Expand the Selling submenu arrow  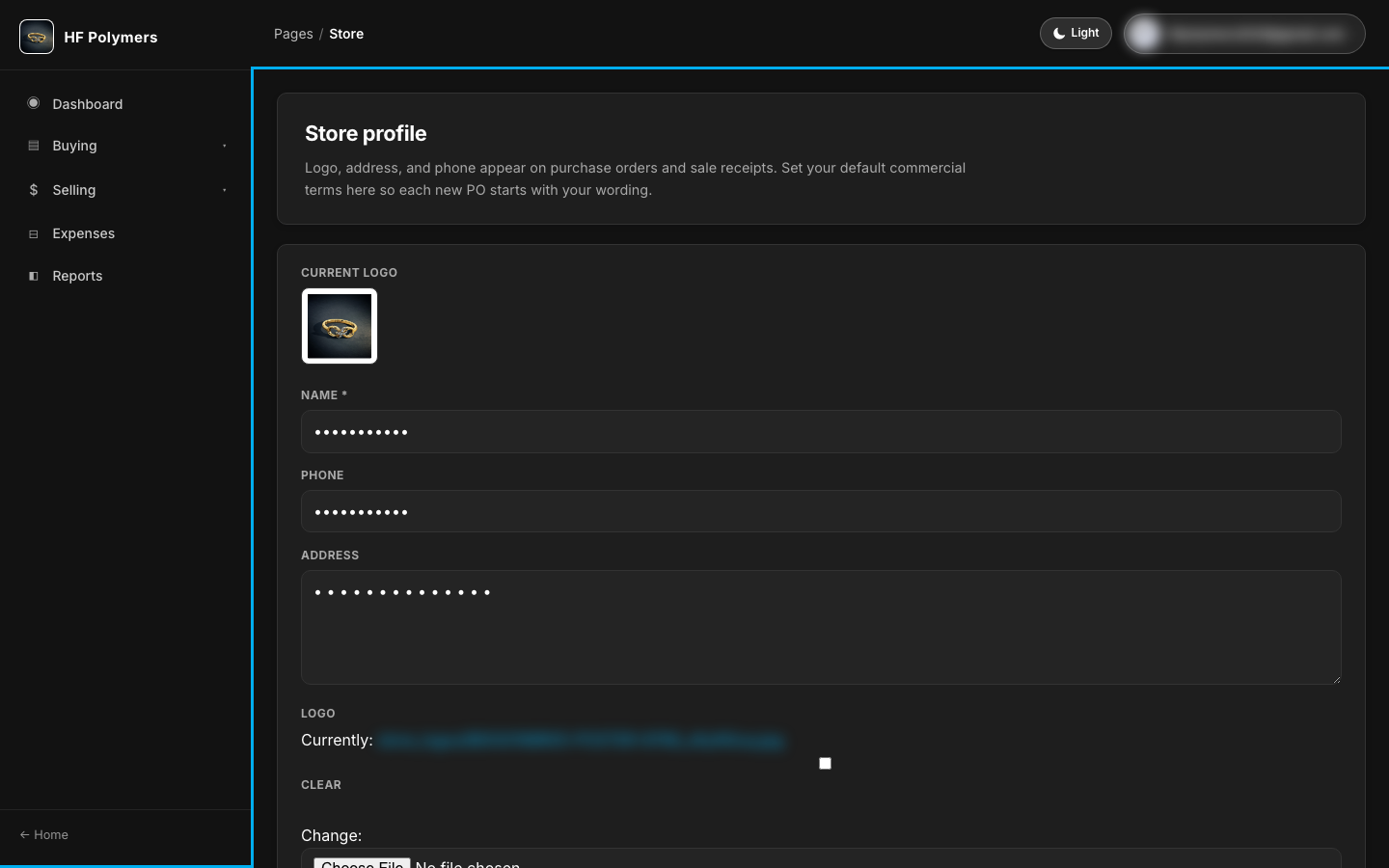click(225, 190)
